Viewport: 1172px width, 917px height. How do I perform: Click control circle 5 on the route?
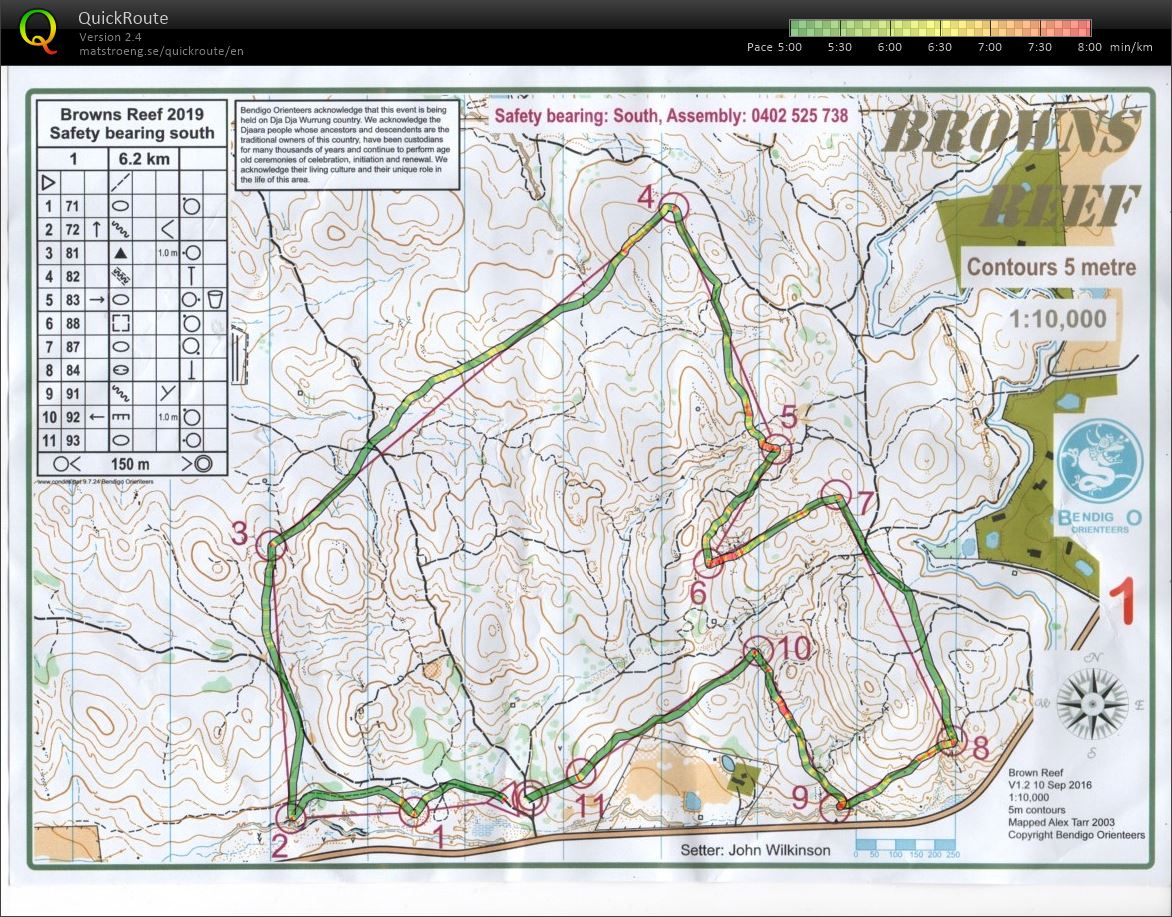point(776,451)
